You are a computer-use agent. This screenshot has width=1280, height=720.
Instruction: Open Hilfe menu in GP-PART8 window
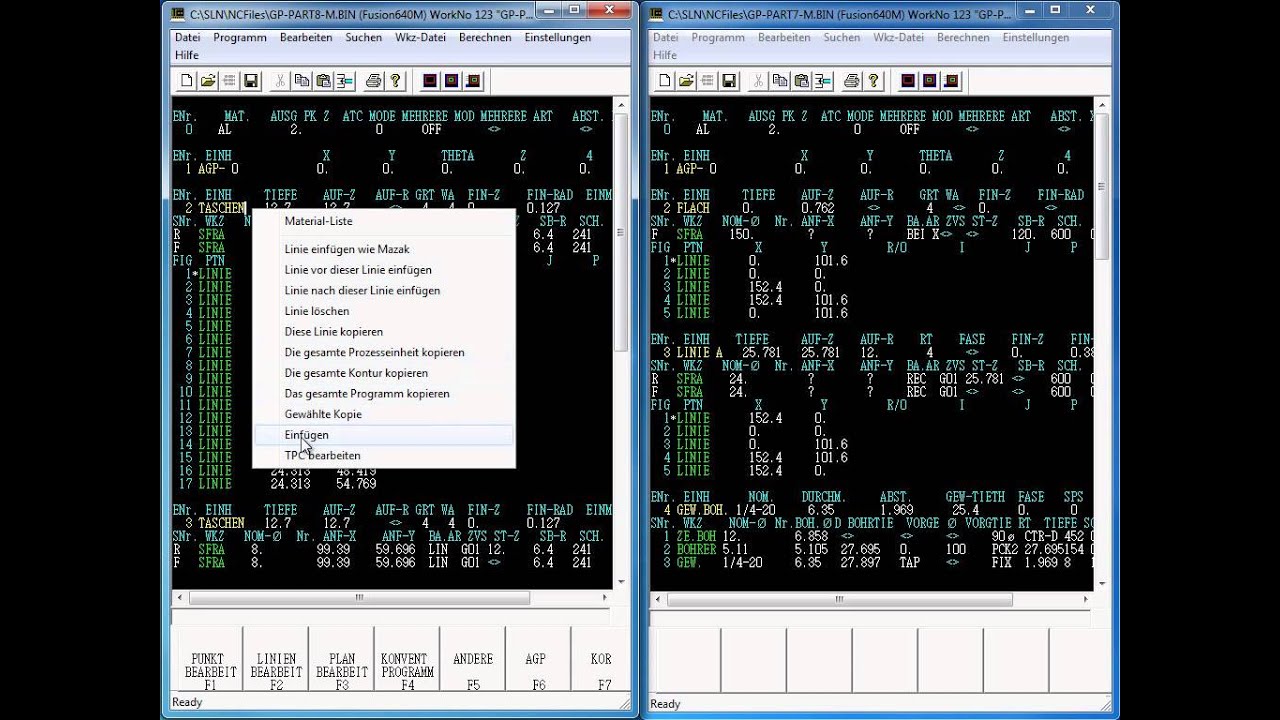tap(187, 55)
